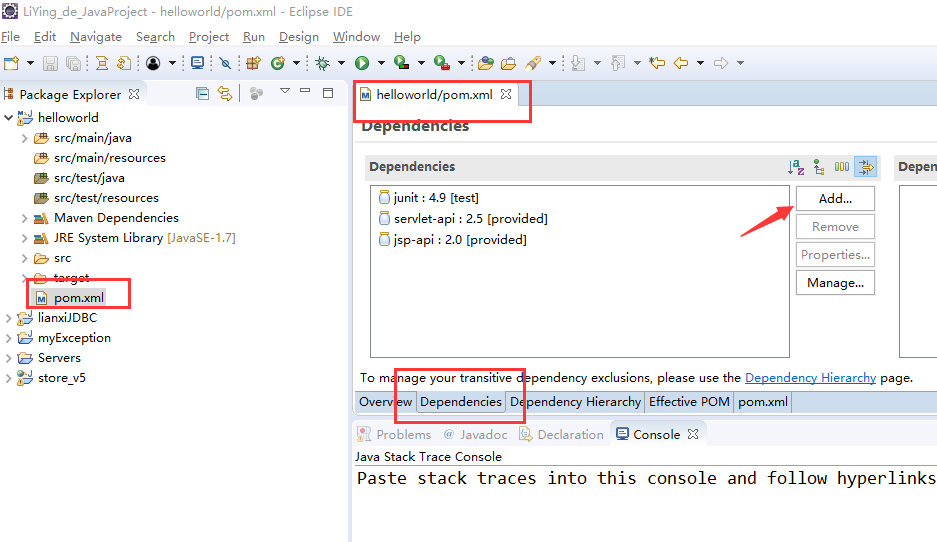Collapse All in Package Explorer
Screen dimensions: 937x542
point(203,94)
